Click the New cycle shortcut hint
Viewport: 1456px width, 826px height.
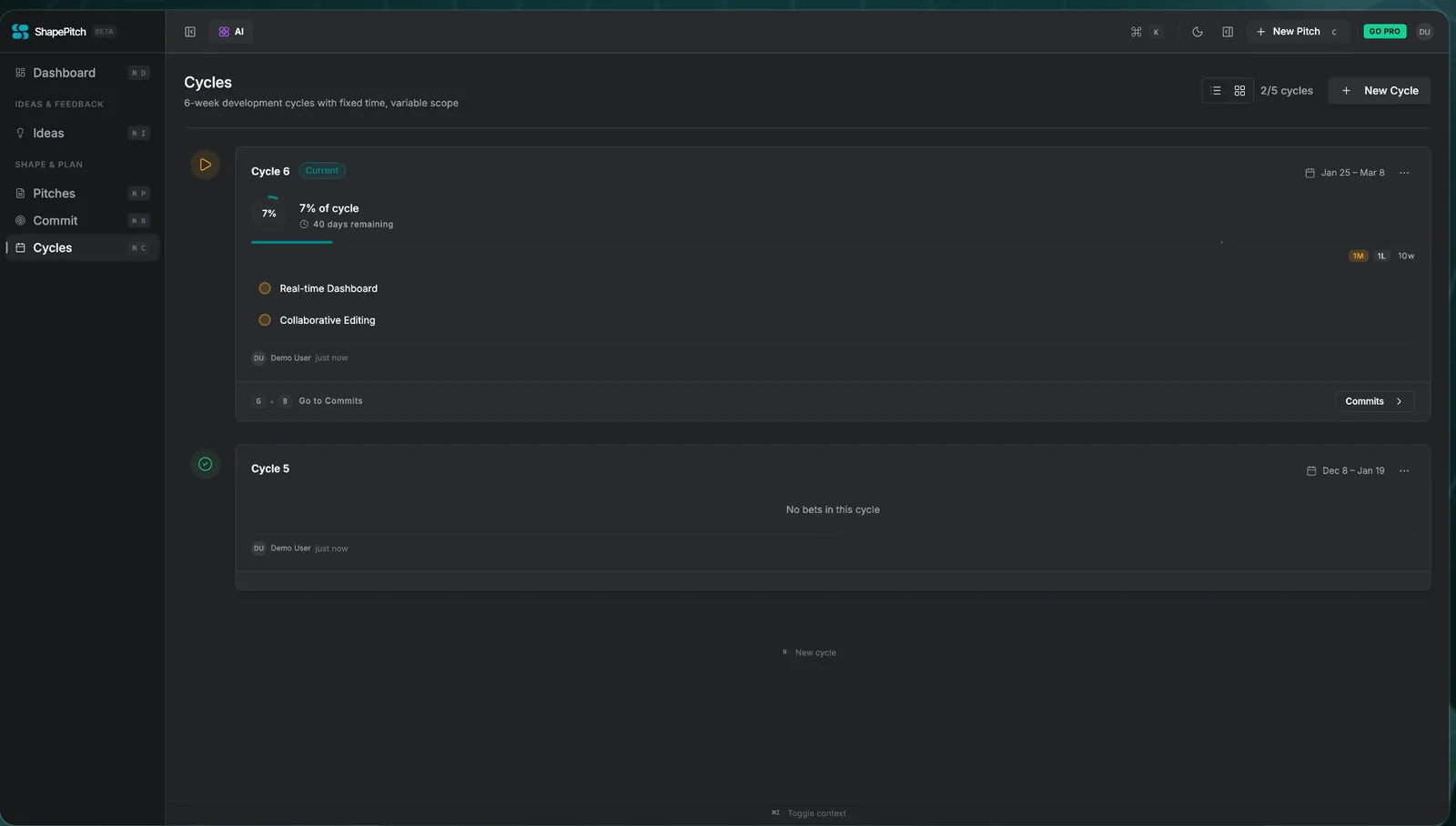809,652
